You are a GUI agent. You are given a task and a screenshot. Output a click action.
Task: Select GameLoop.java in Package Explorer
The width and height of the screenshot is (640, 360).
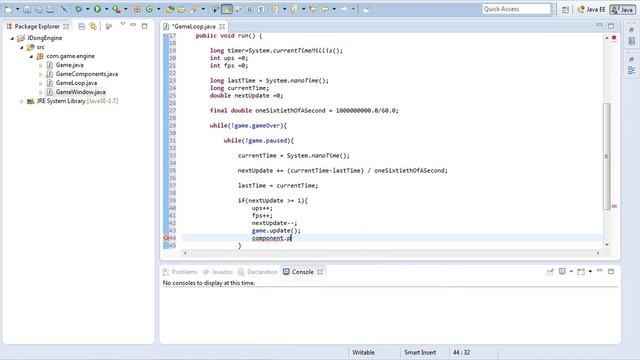click(x=76, y=83)
